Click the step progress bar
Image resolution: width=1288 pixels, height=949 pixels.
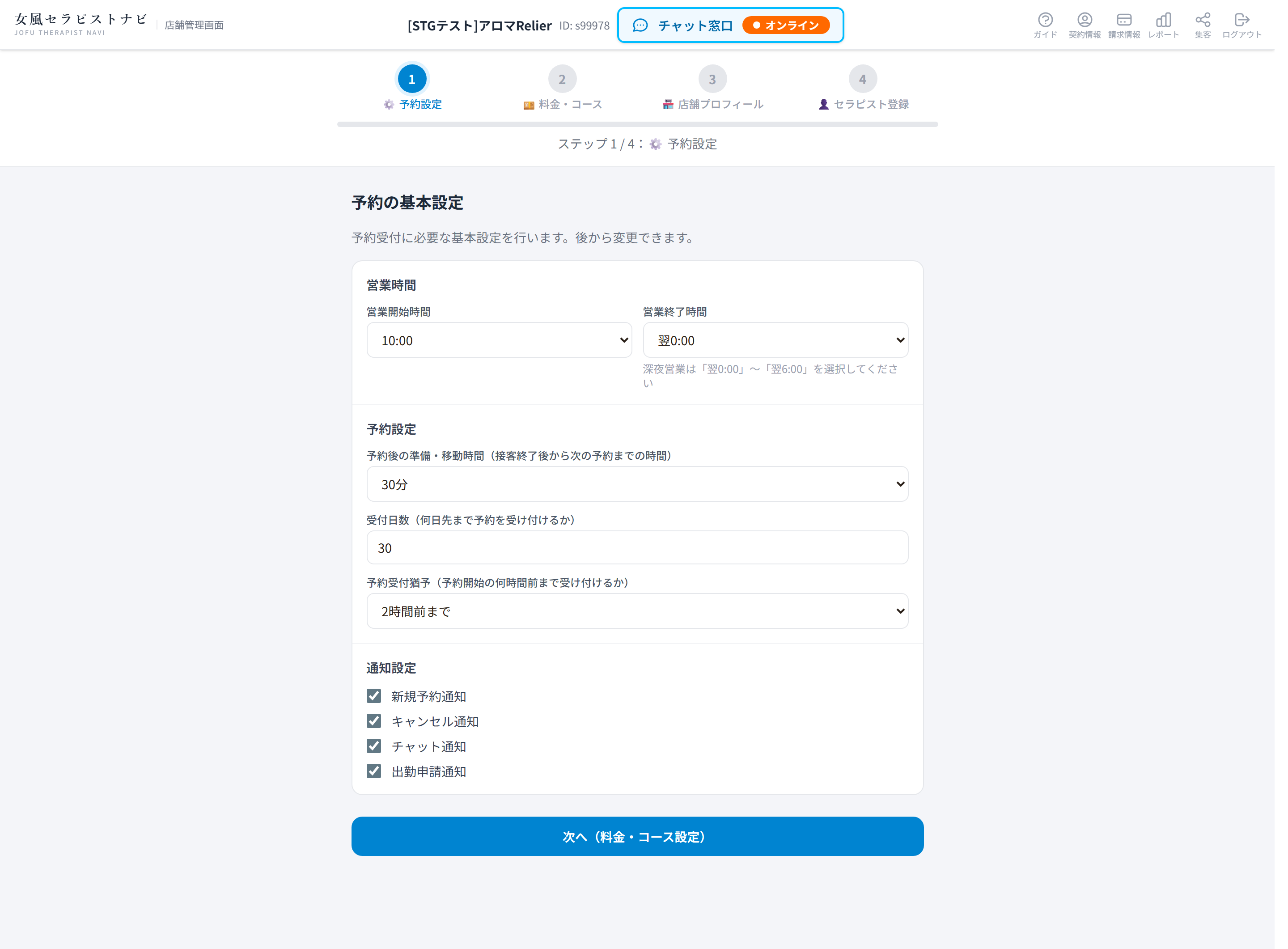(638, 124)
